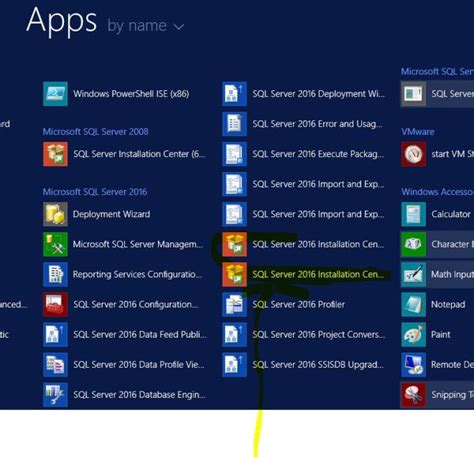
Task: Open the Calculator app icon
Action: click(413, 214)
